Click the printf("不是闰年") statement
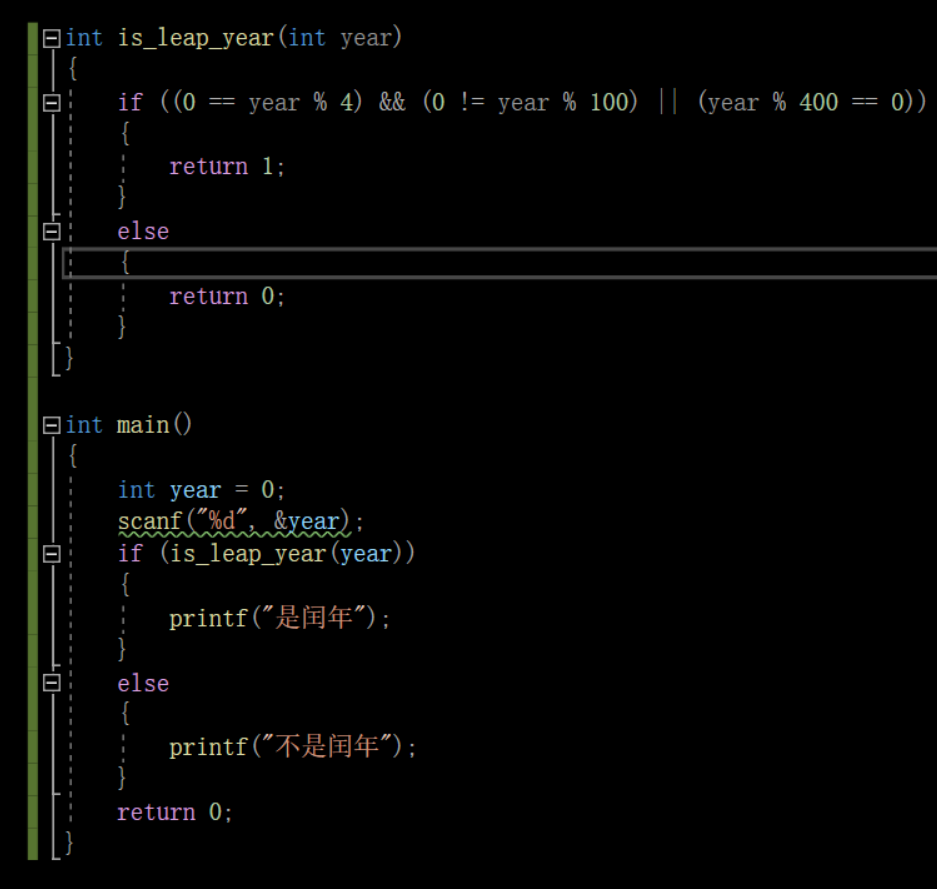This screenshot has height=889, width=937. 293,747
